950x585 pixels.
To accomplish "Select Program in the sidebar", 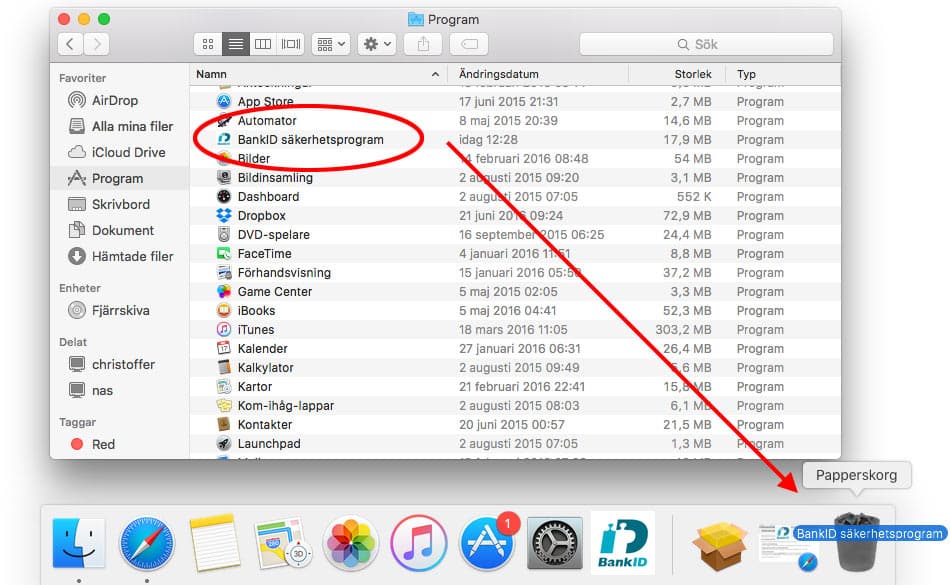I will pyautogui.click(x=118, y=179).
